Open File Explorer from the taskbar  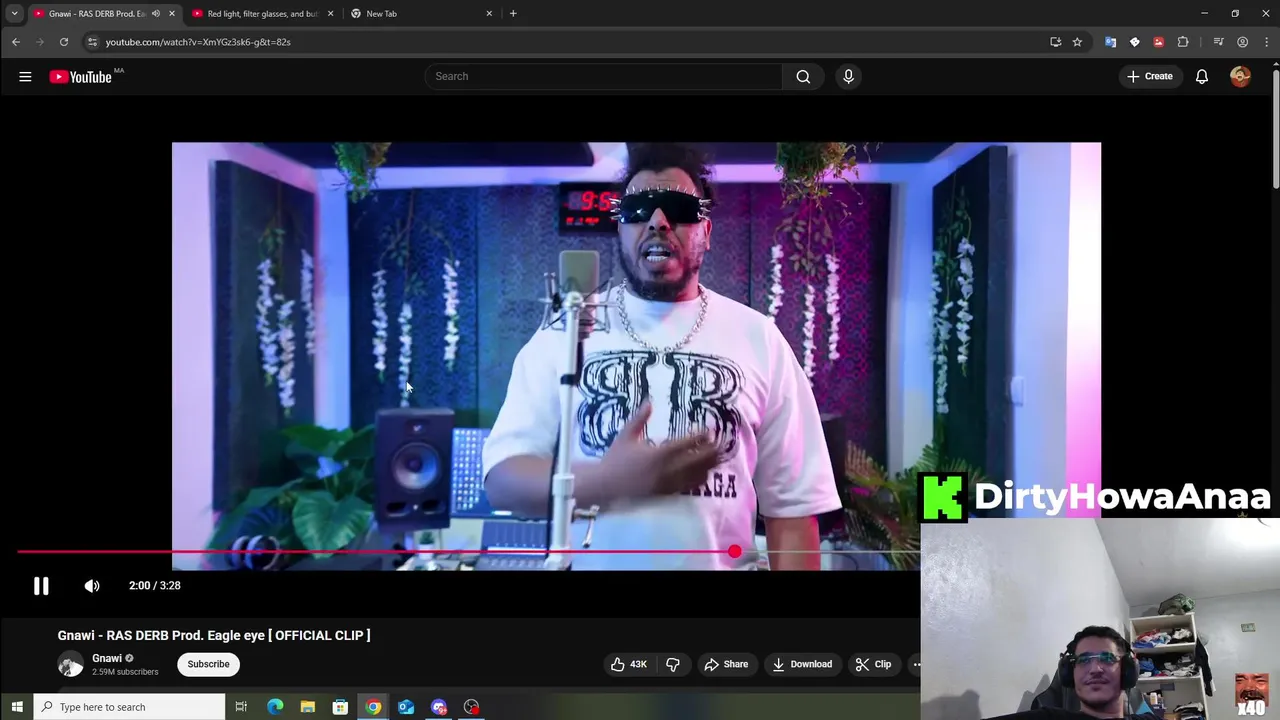[x=307, y=707]
